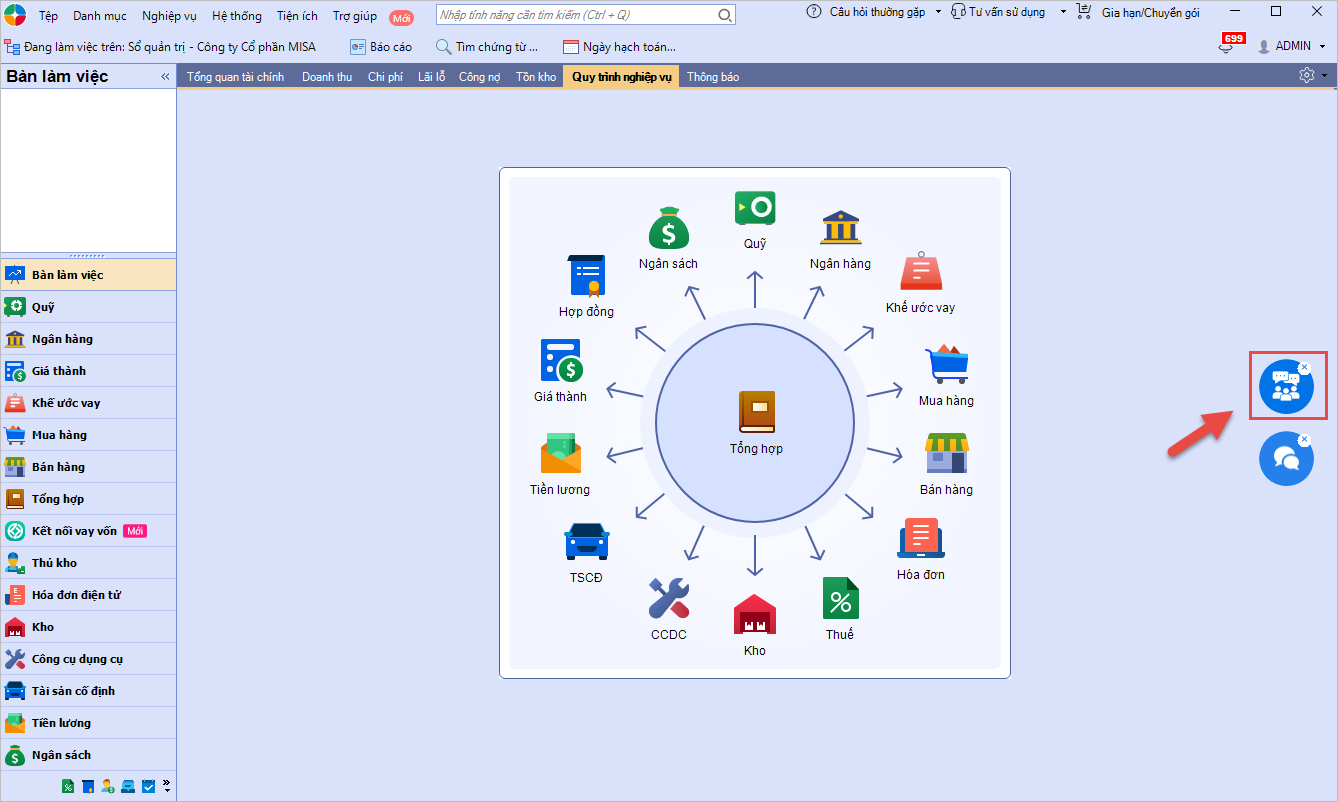Screen dimensions: 1338x802
Task: Open the TSCĐ car icon in diagram
Action: coord(586,541)
